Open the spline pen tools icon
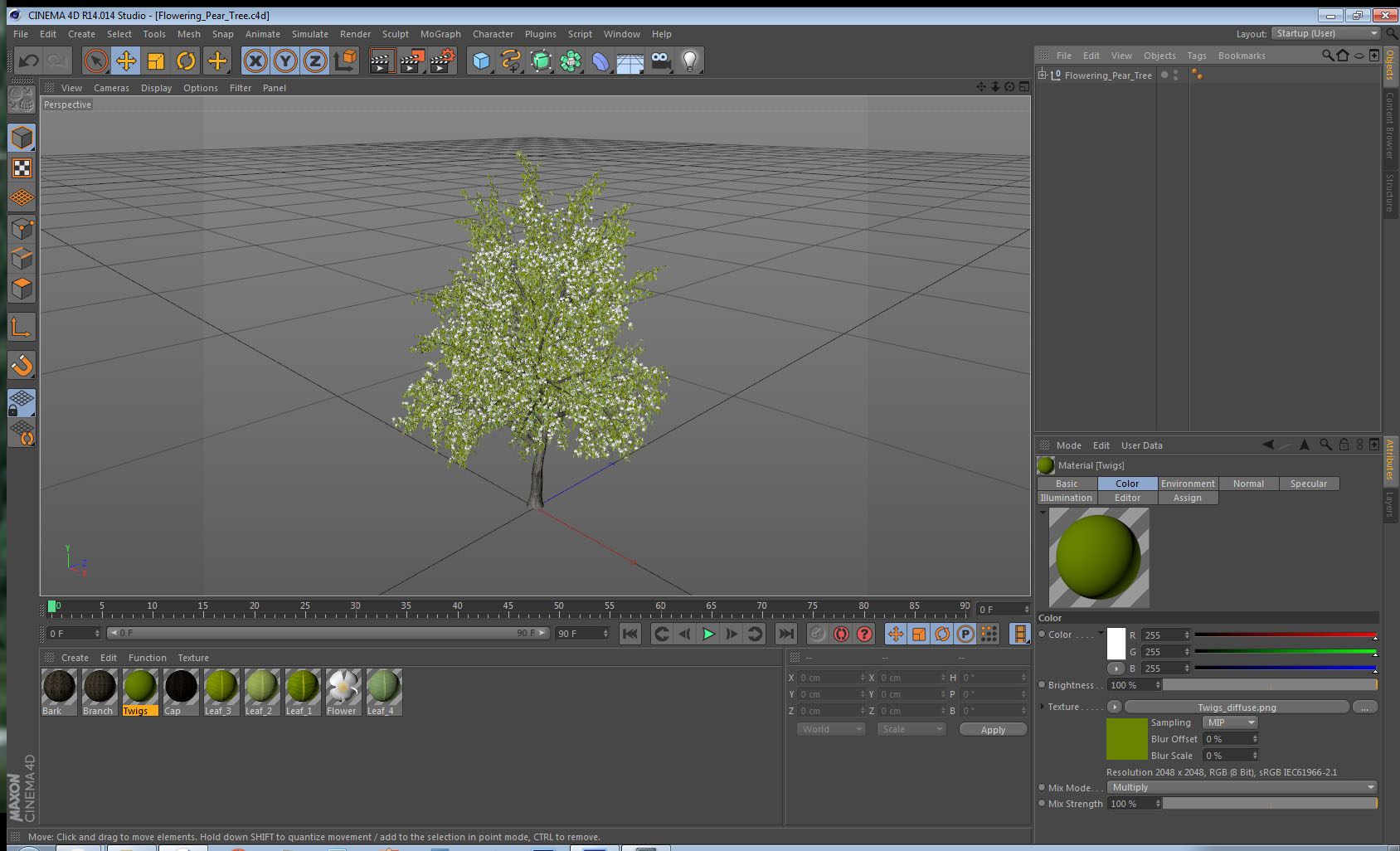Viewport: 1400px width, 851px height. (x=511, y=61)
